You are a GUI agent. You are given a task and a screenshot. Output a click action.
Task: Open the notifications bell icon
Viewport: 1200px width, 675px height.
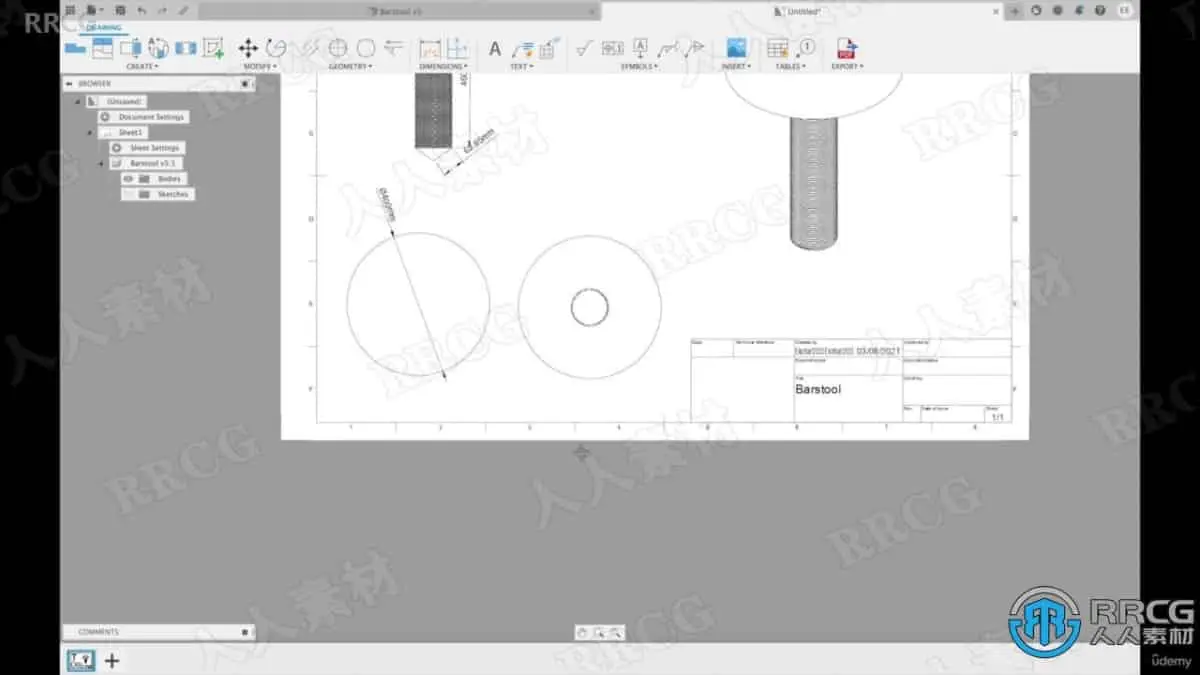click(x=1078, y=10)
